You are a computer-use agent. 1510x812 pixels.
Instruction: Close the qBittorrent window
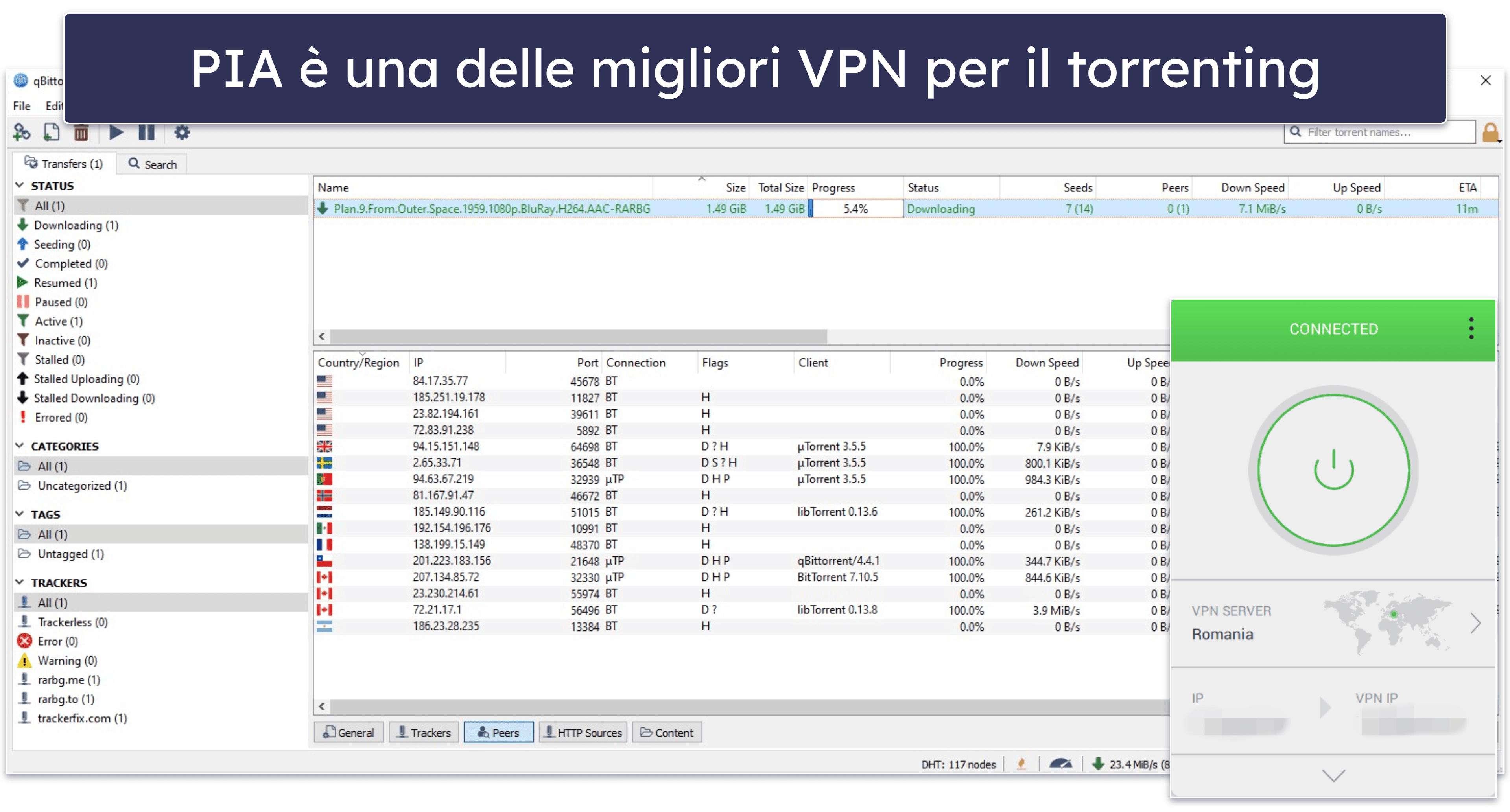(1485, 80)
